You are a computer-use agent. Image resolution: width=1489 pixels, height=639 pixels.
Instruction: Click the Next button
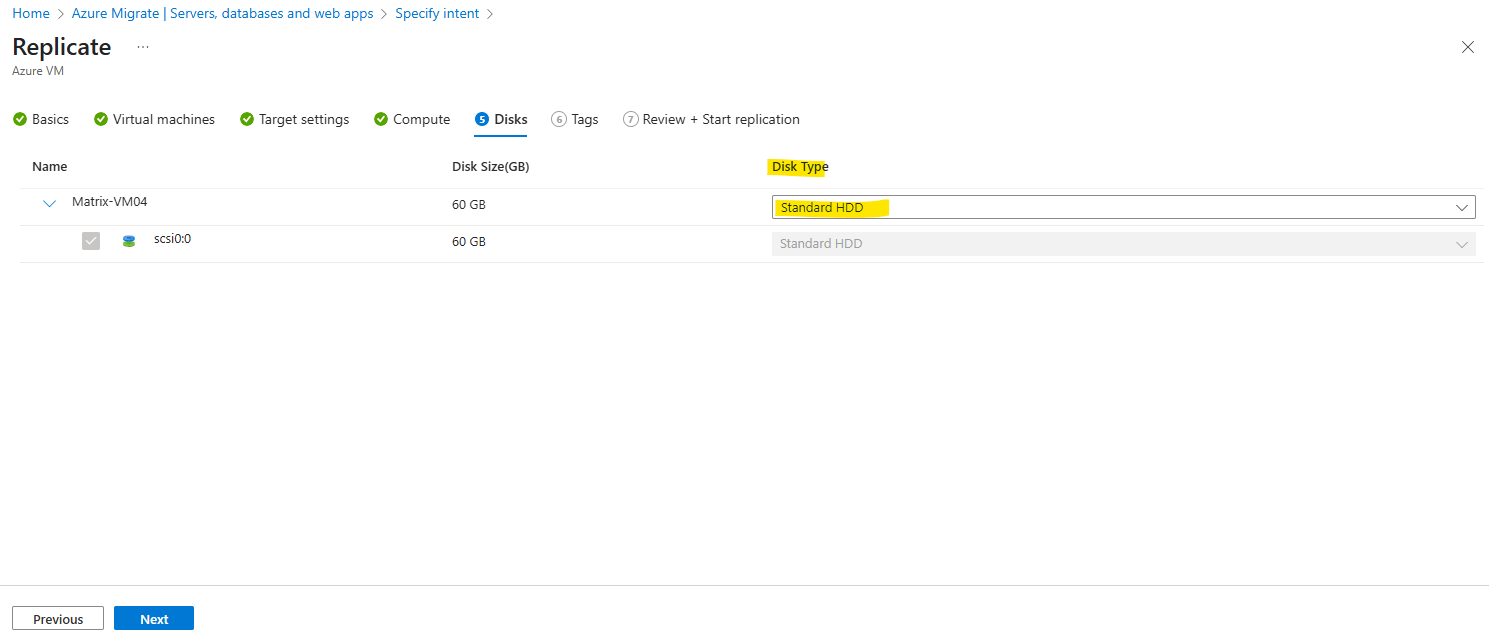tap(154, 619)
